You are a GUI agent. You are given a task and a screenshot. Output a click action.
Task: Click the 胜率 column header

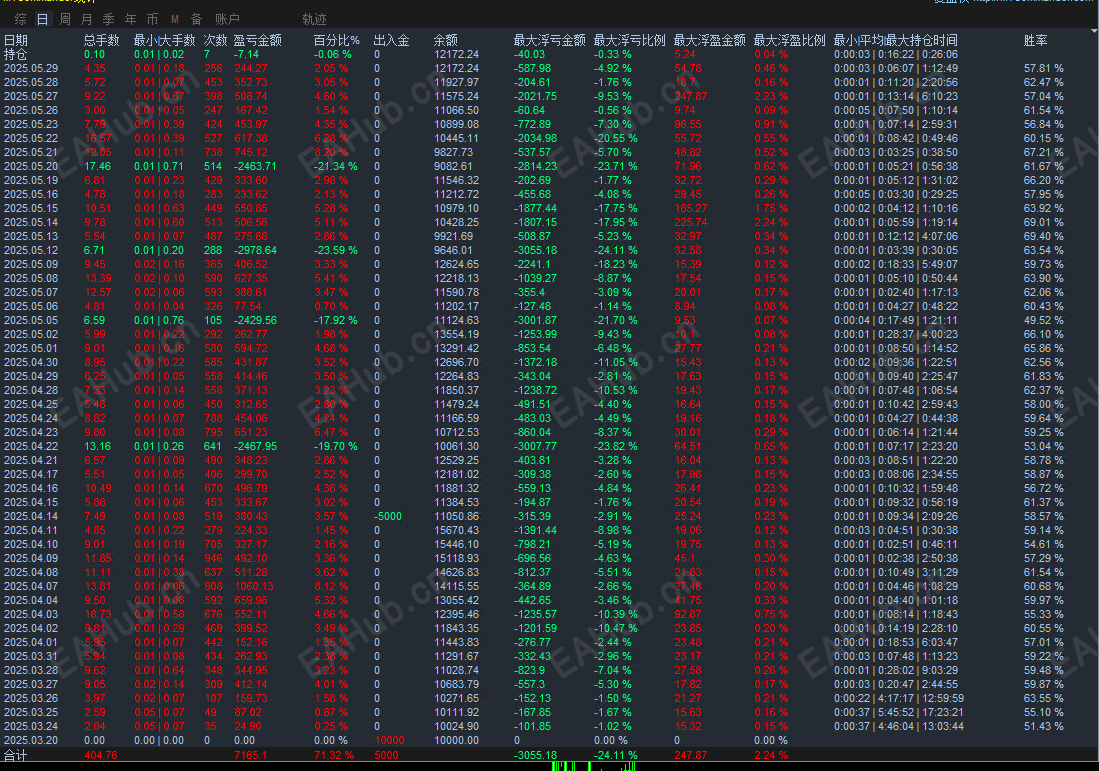click(x=1035, y=41)
